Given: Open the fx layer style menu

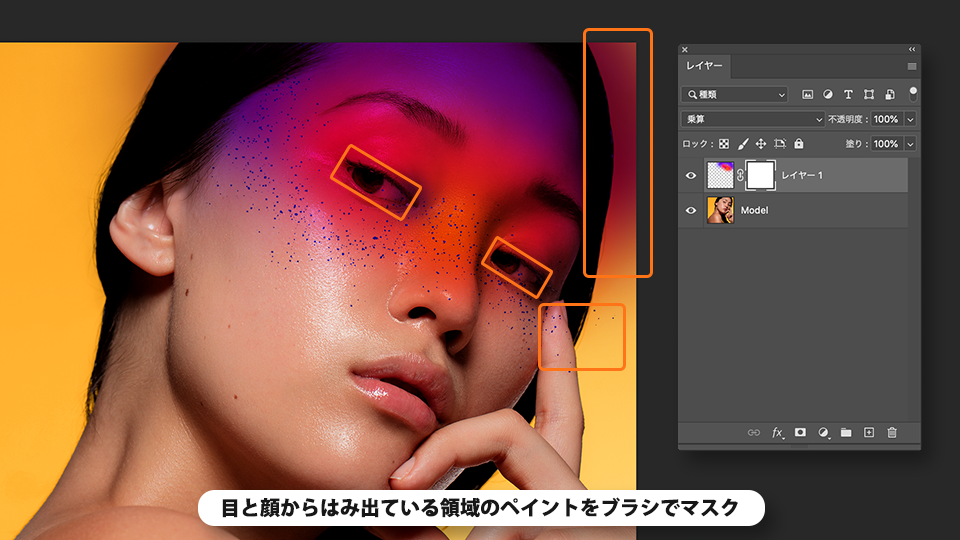Looking at the screenshot, I should (778, 432).
